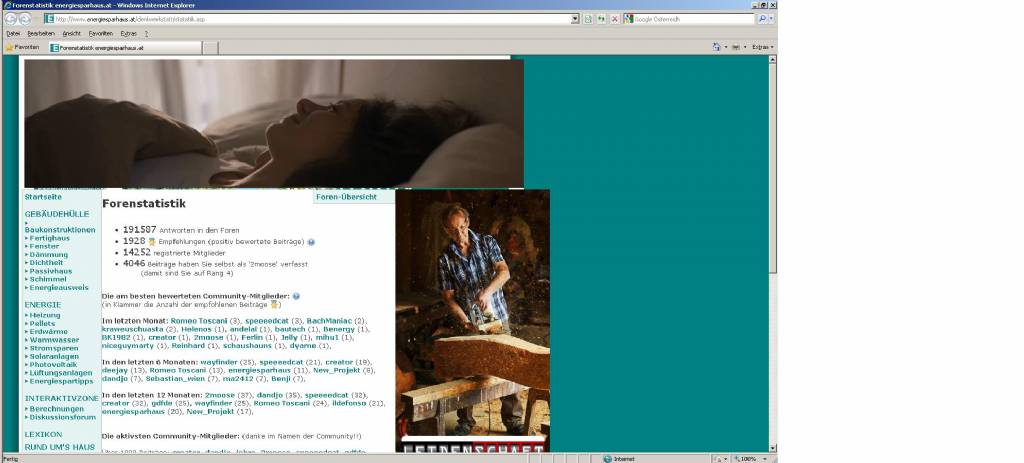Click the browser Forward arrow button
This screenshot has height=463, width=1024.
click(25, 19)
